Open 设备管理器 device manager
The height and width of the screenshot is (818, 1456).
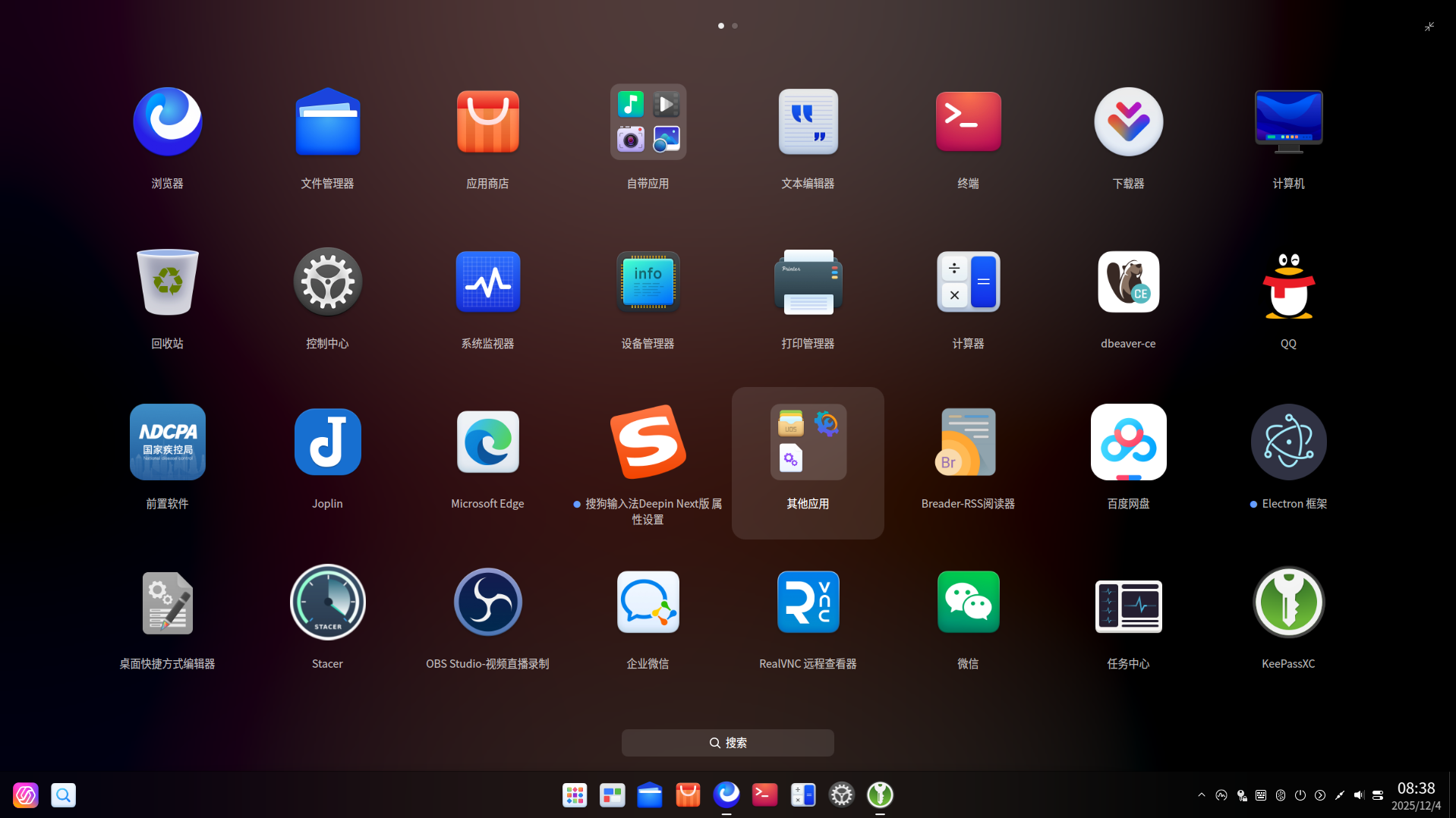[x=648, y=282]
